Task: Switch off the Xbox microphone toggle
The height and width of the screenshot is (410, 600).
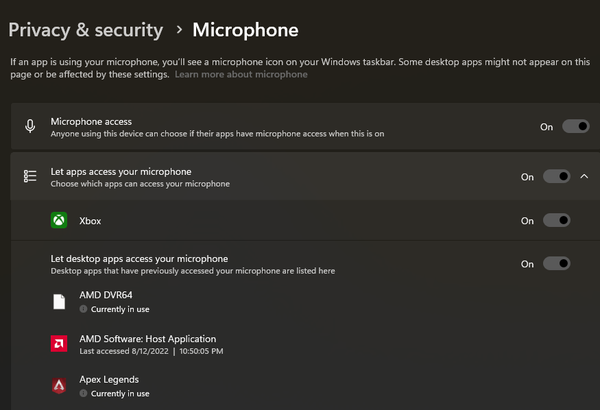Action: point(556,220)
